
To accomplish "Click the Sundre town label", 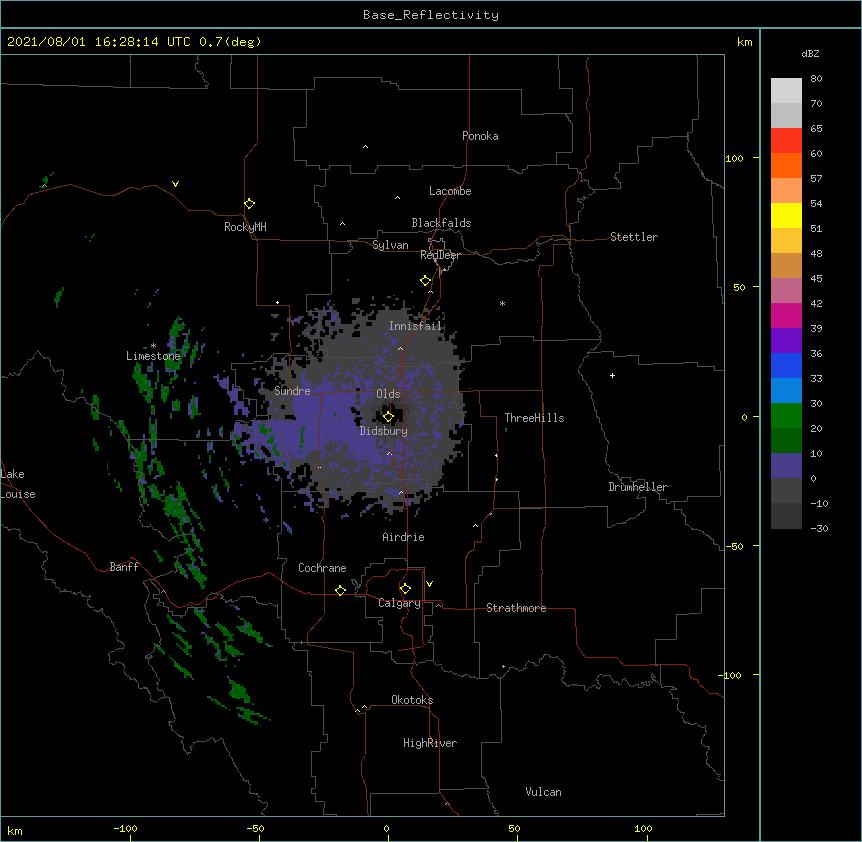I will pyautogui.click(x=292, y=391).
